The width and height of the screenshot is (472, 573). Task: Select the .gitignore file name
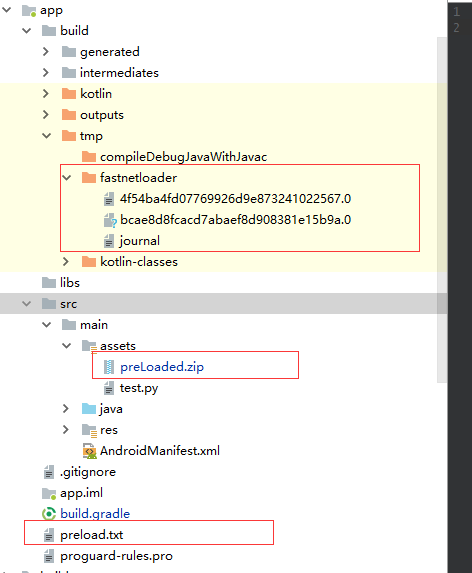pos(88,472)
